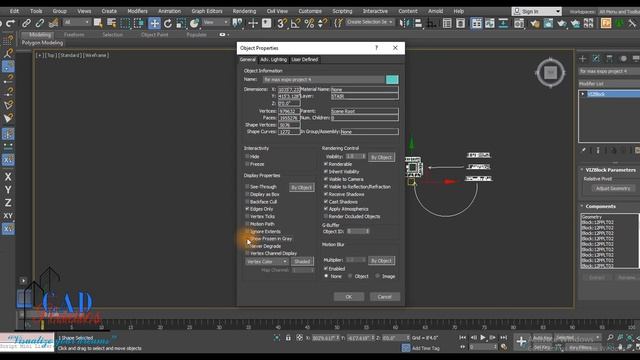This screenshot has width=640, height=360.
Task: Open the Select by Name list icon
Action: pos(111,23)
